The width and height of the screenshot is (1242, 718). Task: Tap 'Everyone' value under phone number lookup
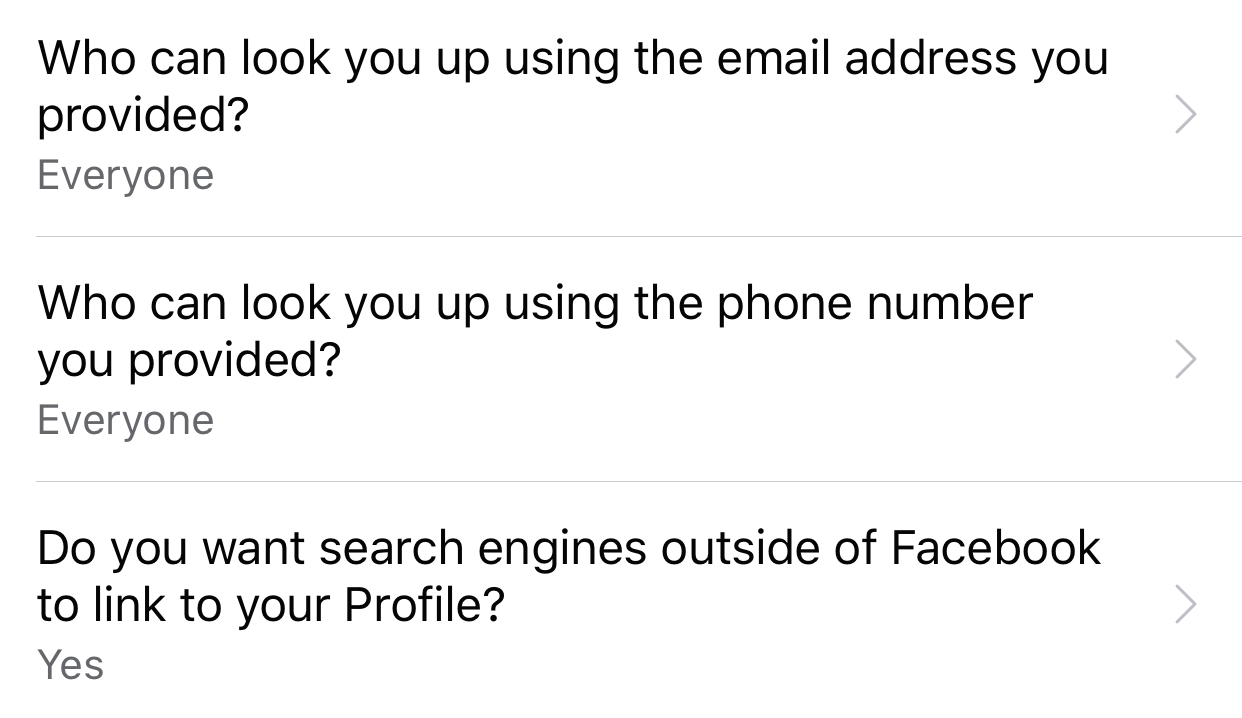125,421
